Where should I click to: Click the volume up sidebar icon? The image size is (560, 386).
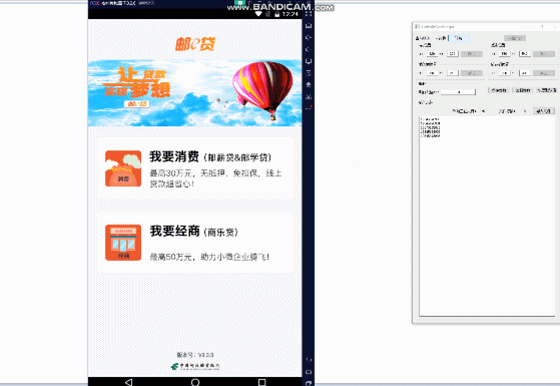point(309,37)
